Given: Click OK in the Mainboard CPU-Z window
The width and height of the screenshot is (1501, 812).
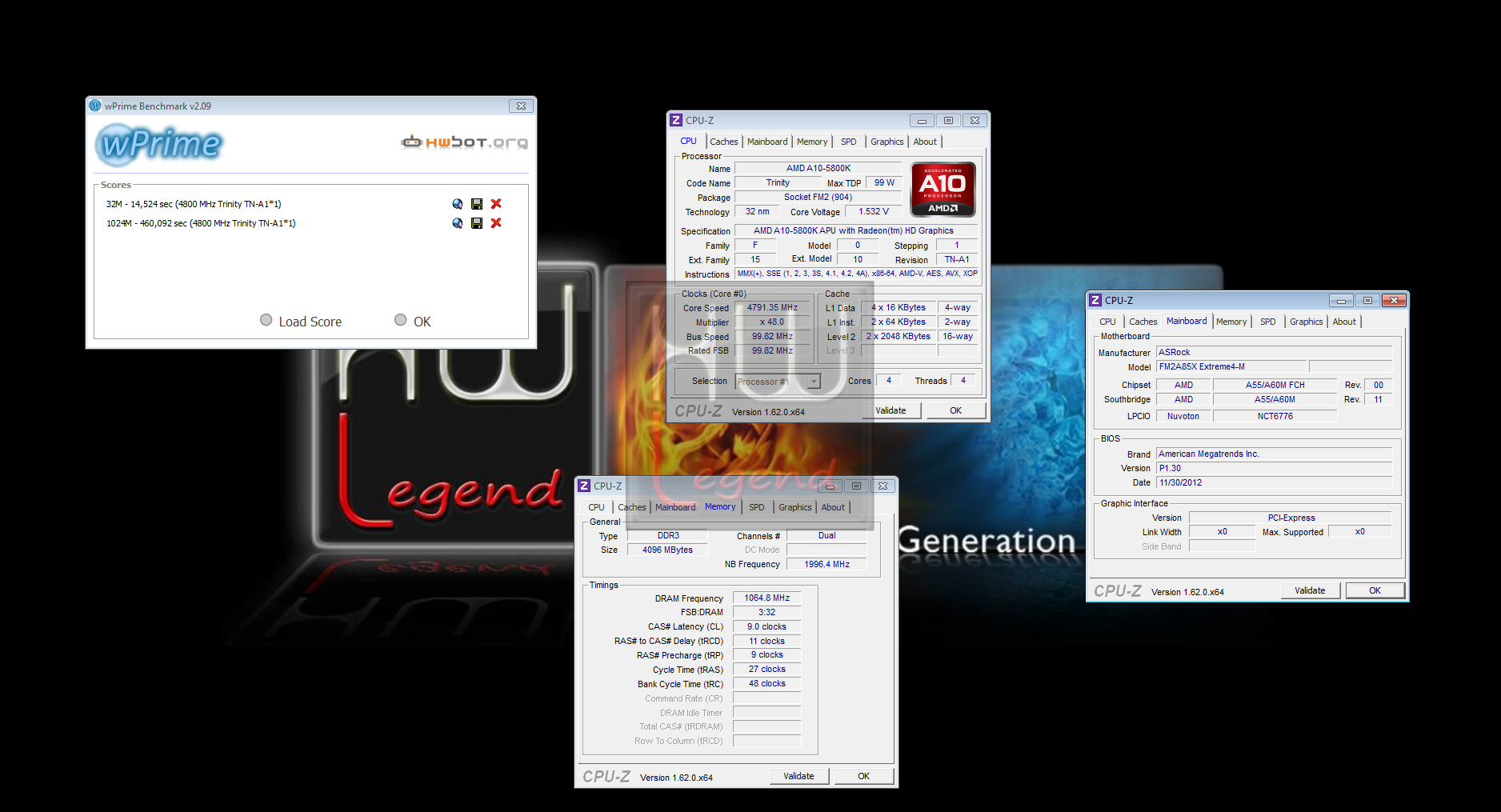Looking at the screenshot, I should click(x=1375, y=590).
